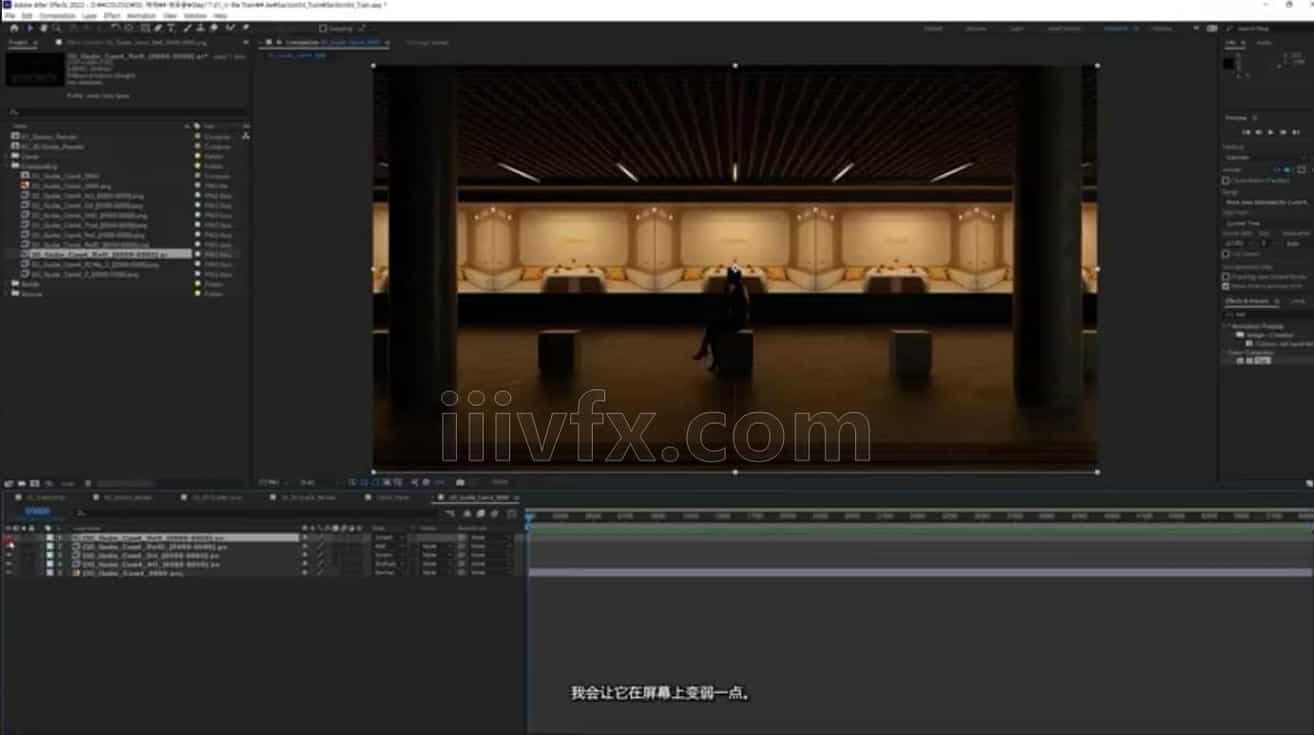Click Interpret Footage icon at Project panel bottom

click(x=8, y=483)
